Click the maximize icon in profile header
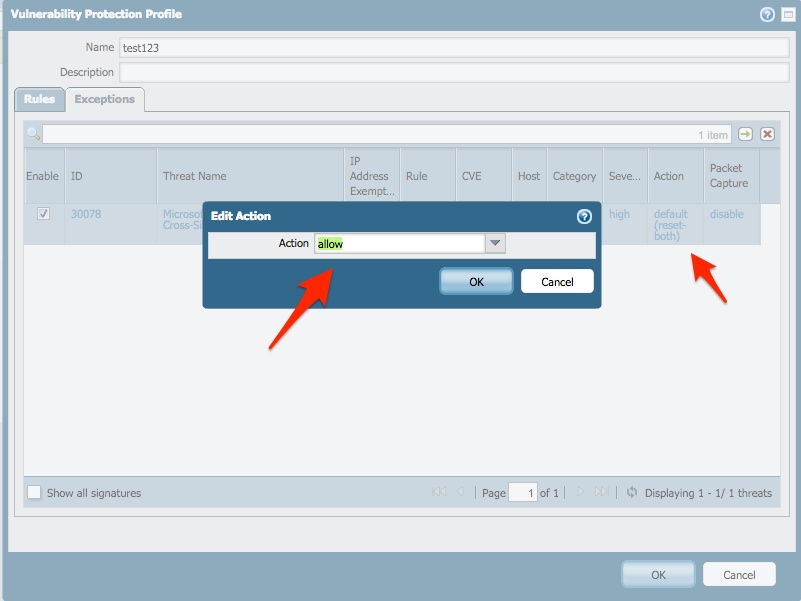Screen dimensions: 801x601 pyautogui.click(x=788, y=15)
